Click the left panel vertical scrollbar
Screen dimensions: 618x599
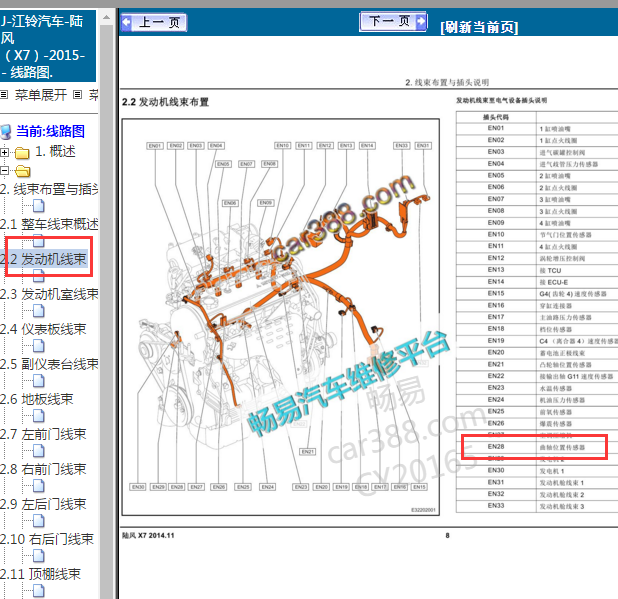coord(107,350)
